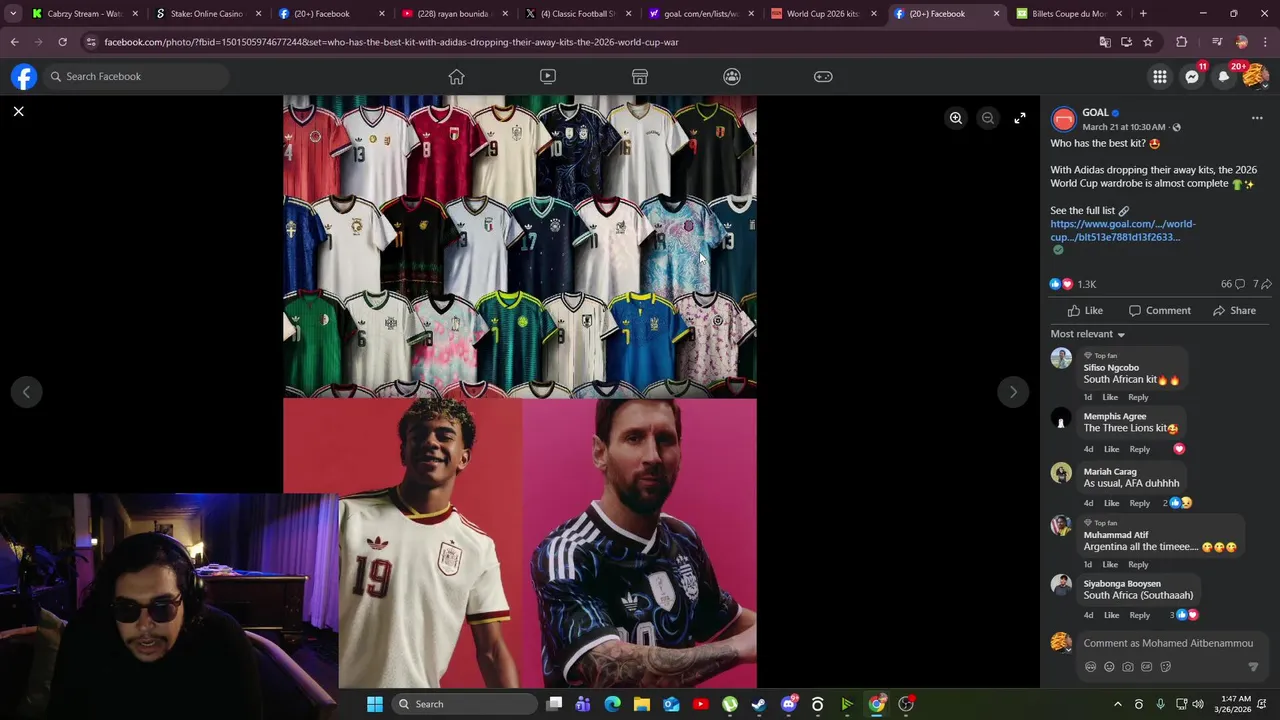Viewport: 1280px width, 720px height.
Task: Reply to Mariah Carag's comment
Action: [x=1139, y=504]
